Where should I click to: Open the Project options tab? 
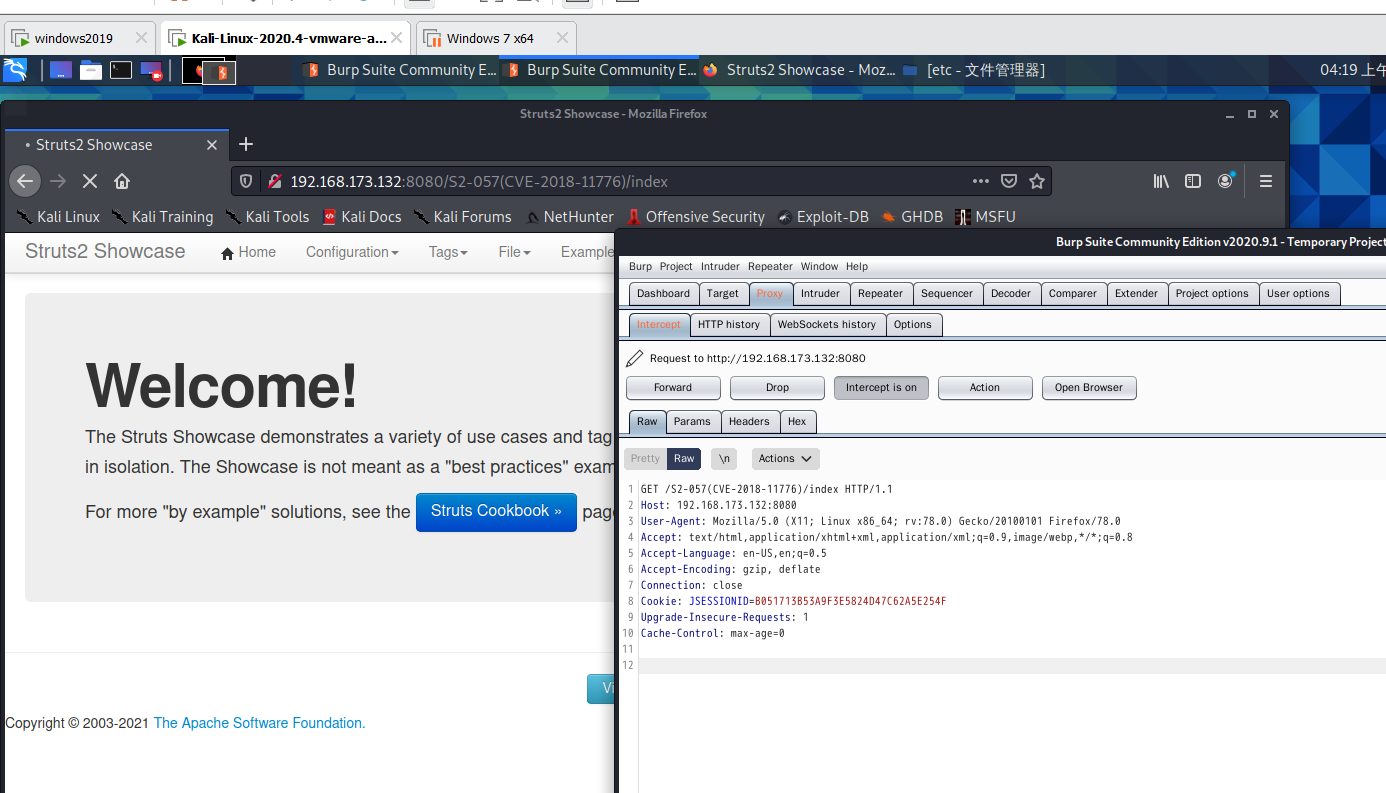tap(1212, 294)
